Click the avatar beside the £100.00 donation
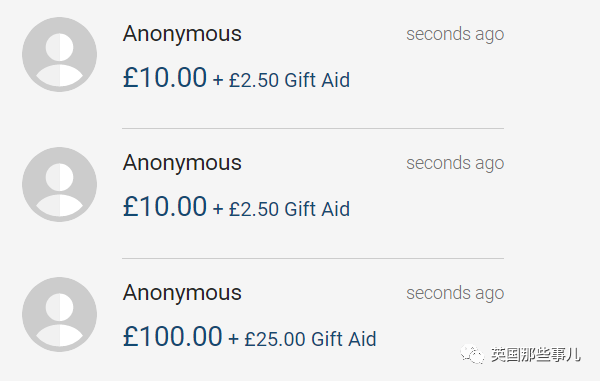 pyautogui.click(x=59, y=314)
